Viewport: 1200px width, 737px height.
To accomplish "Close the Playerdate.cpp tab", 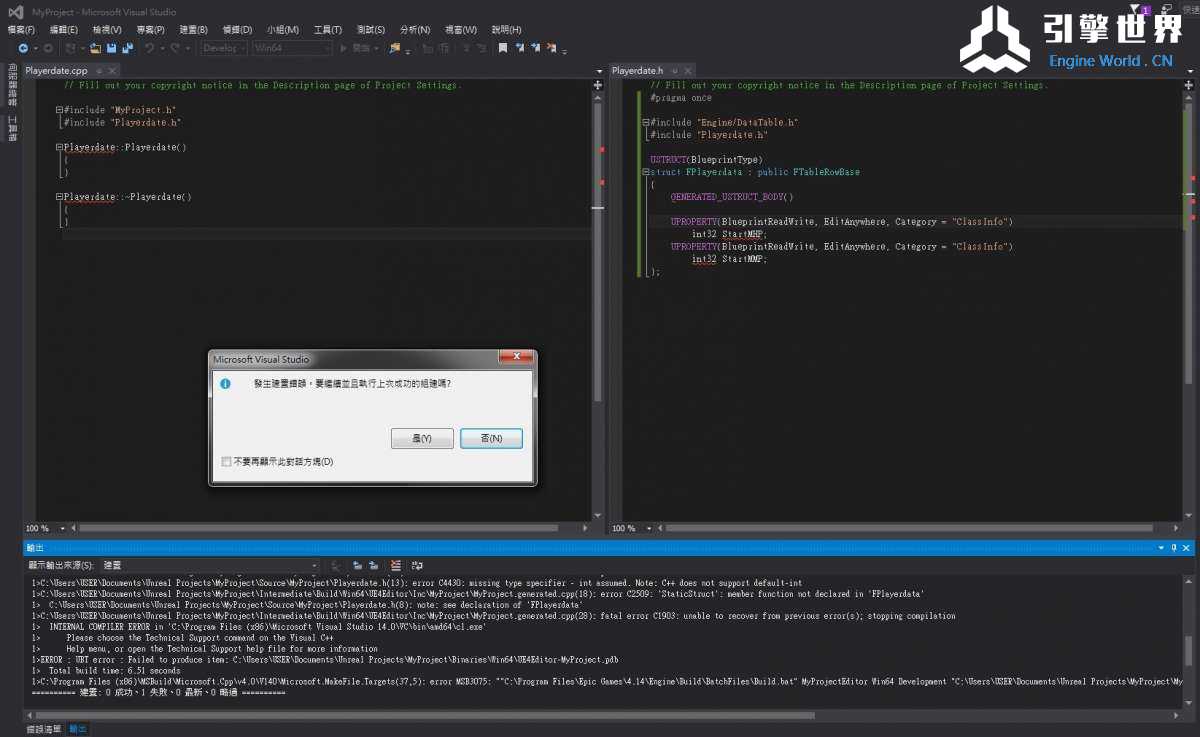I will tap(111, 71).
